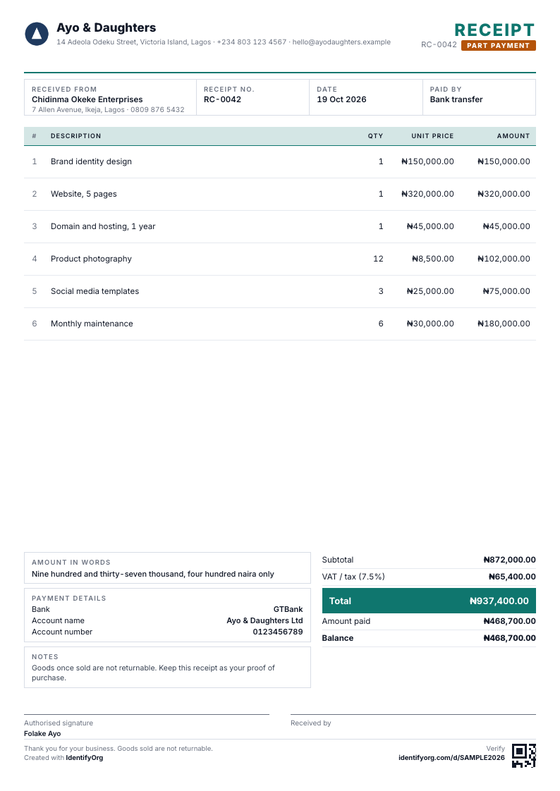Click Domain and hosting, 1 year item
The height and width of the screenshot is (791, 560).
point(103,226)
